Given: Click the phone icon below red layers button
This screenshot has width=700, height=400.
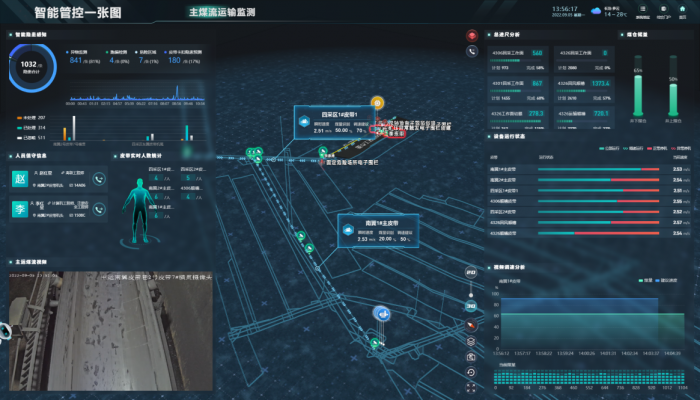Looking at the screenshot, I should point(471,51).
